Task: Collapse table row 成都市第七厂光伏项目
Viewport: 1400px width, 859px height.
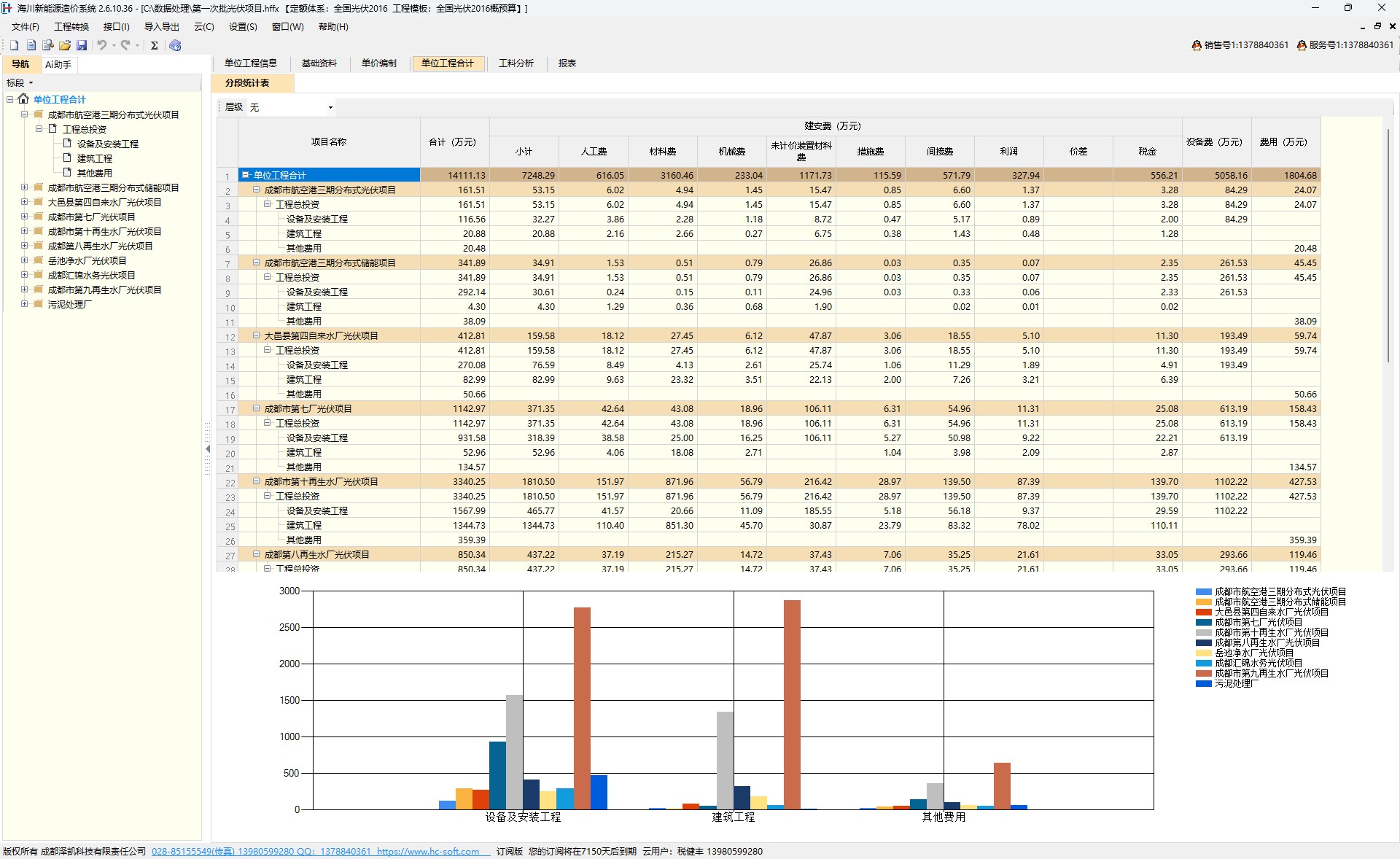Action: (x=257, y=408)
